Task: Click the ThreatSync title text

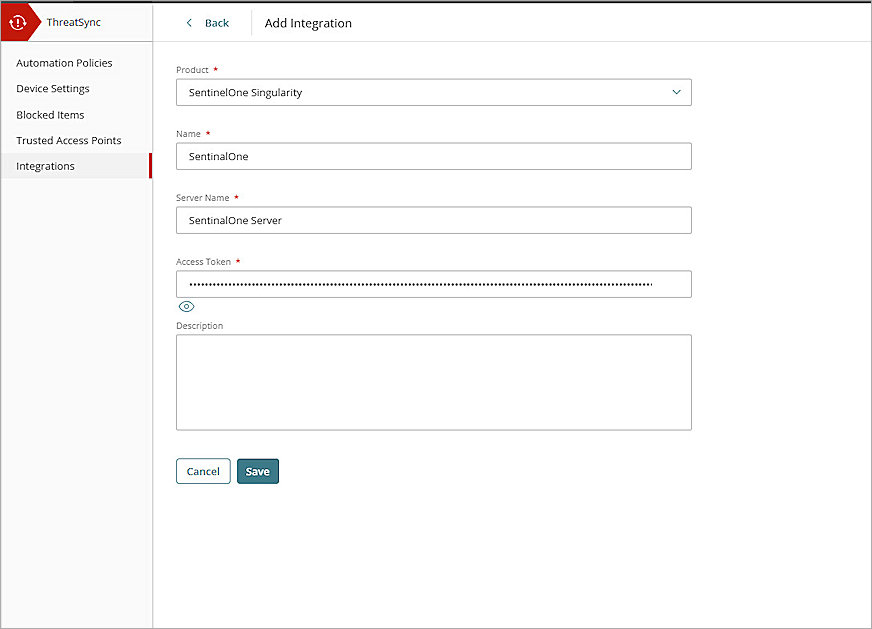Action: [73, 22]
